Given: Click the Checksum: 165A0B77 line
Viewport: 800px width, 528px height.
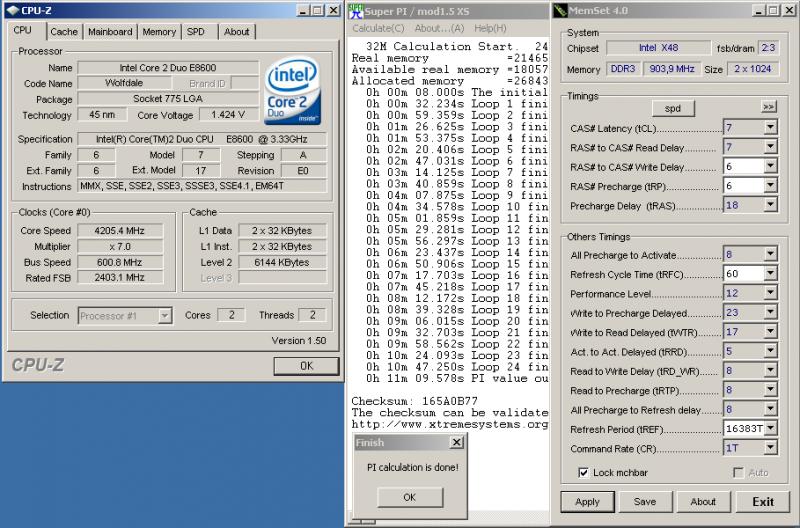Looking at the screenshot, I should tap(414, 401).
